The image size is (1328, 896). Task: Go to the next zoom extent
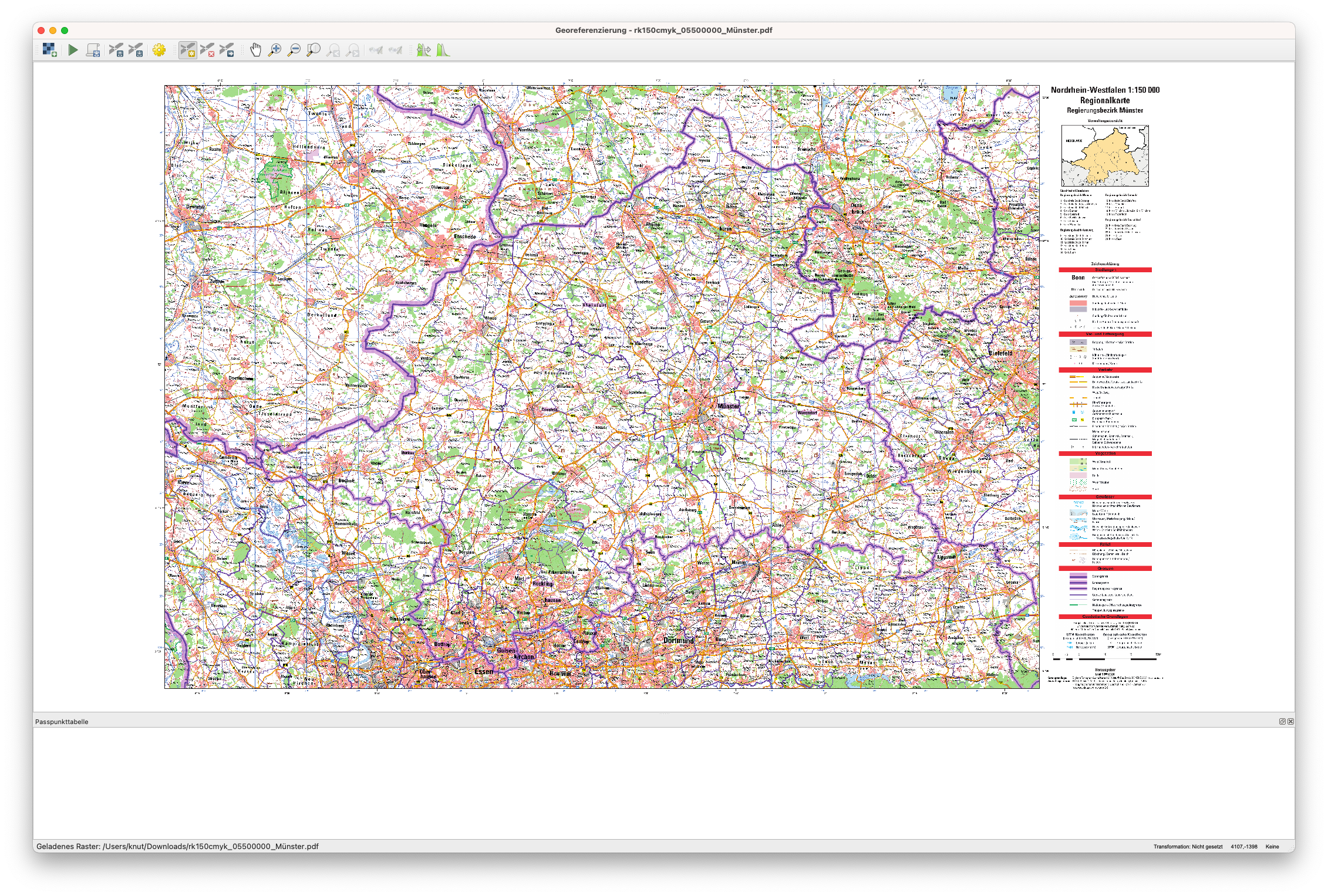click(x=352, y=50)
